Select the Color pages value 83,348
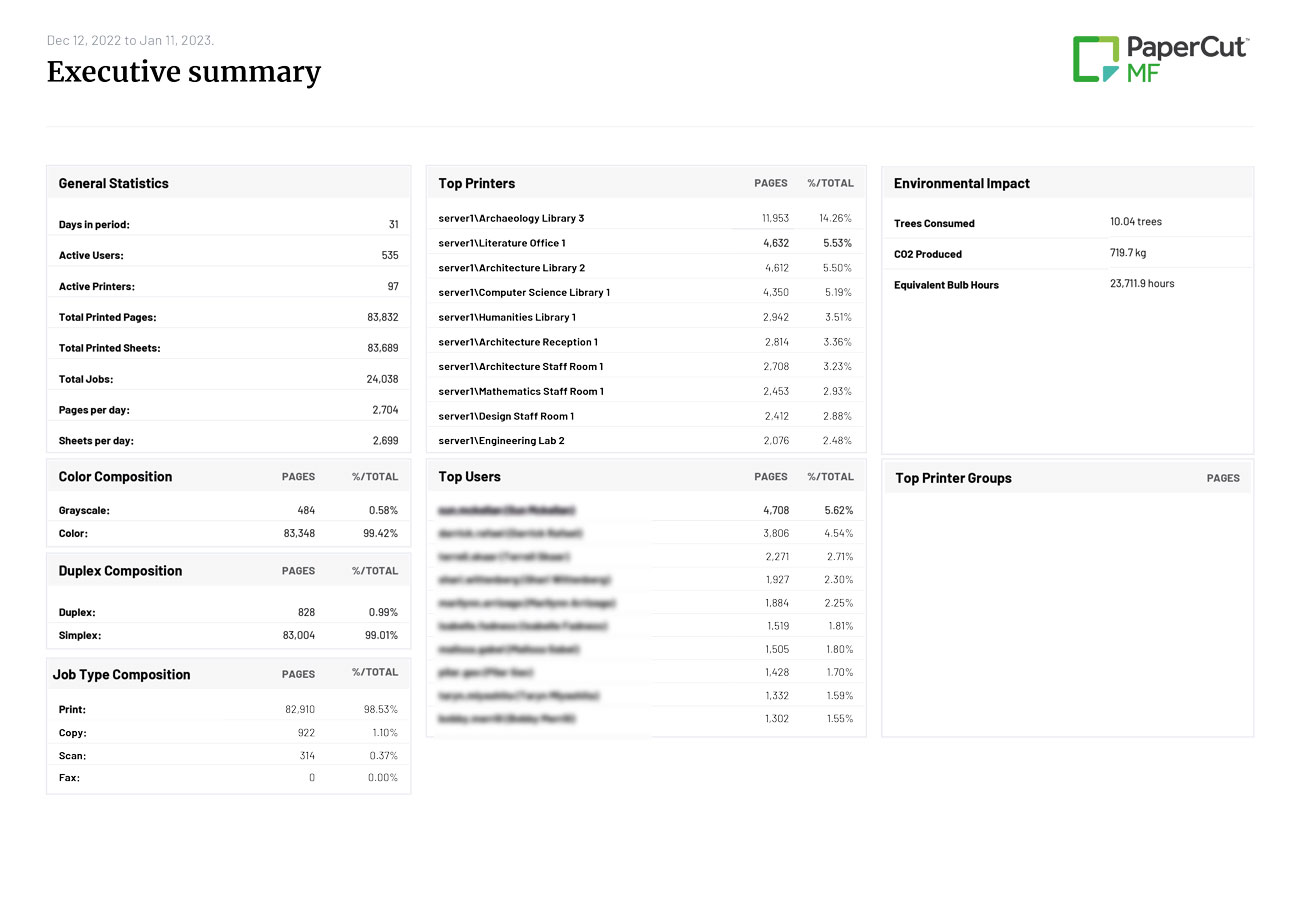 point(299,534)
